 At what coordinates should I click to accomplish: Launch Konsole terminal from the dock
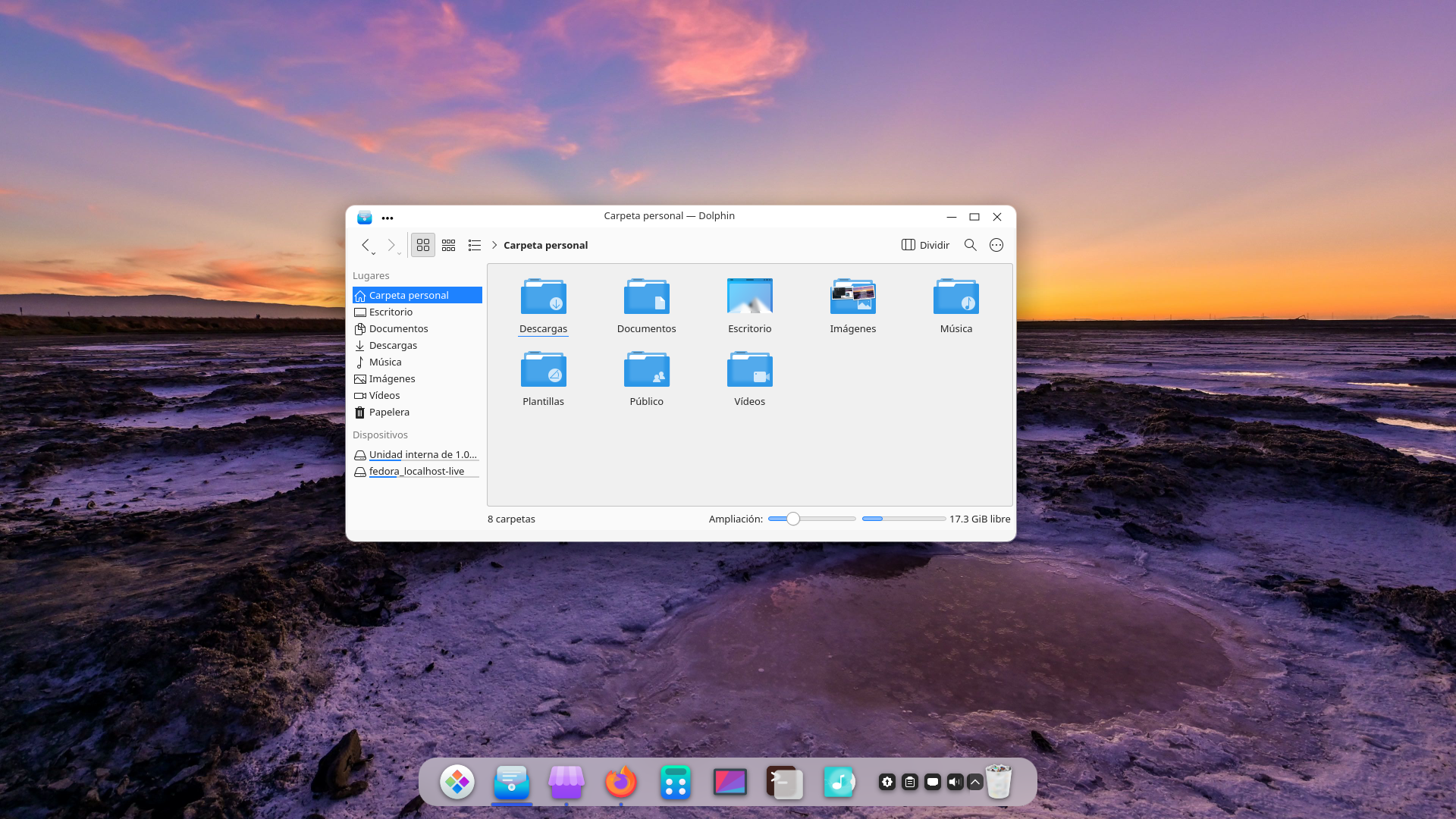[x=785, y=782]
